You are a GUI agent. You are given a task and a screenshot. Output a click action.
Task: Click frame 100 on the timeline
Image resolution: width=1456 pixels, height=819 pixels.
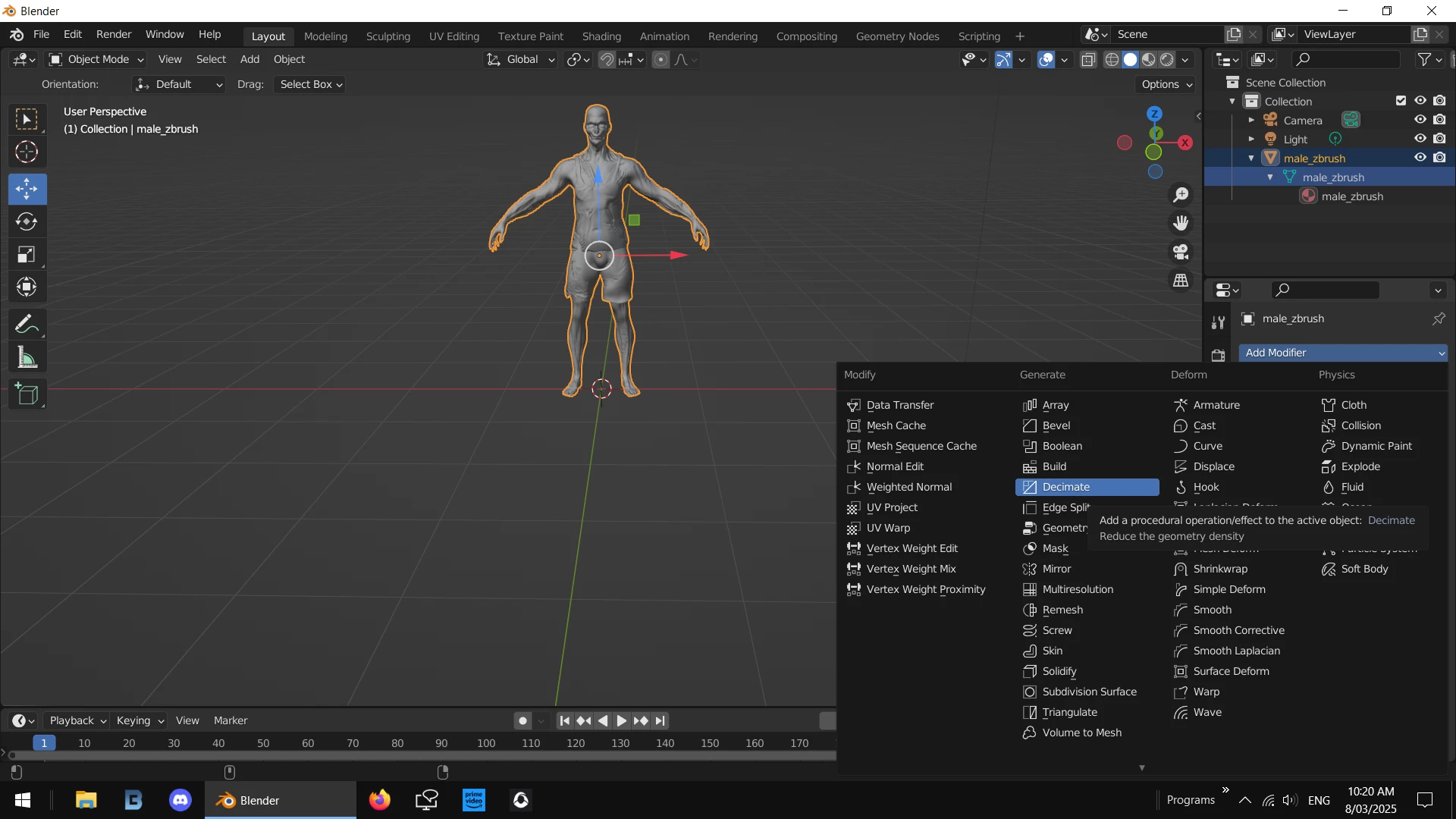pyautogui.click(x=486, y=743)
